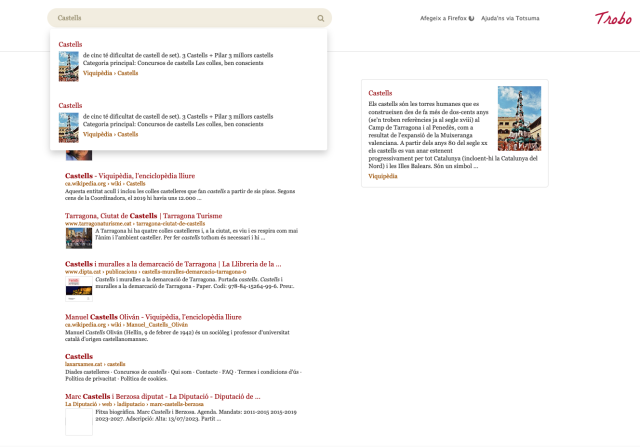Click Castells i muralles book thumbnail
Viewport: 640px width, 447px height.
tap(79, 289)
